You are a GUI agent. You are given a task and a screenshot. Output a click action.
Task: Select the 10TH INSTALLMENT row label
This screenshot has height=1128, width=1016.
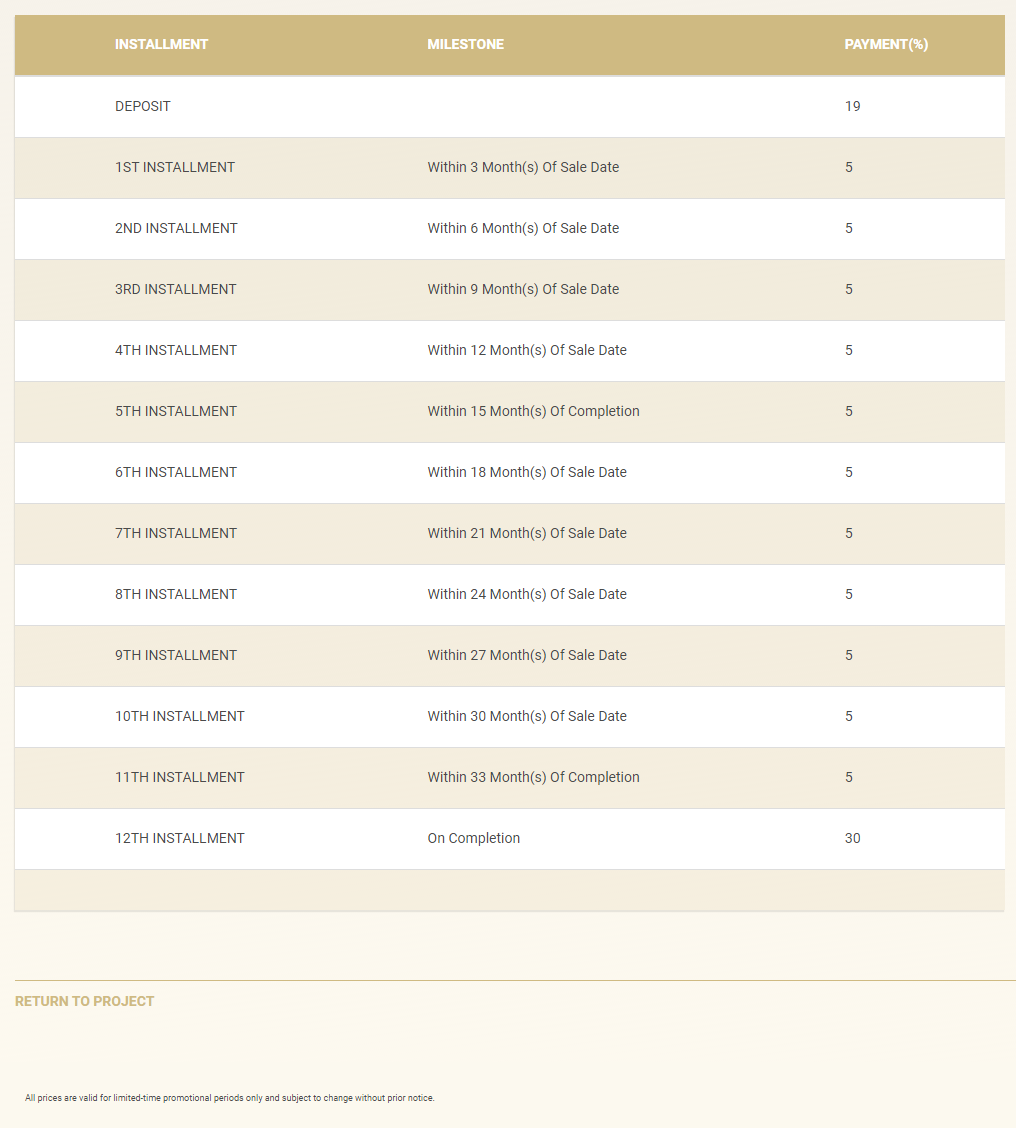point(180,716)
